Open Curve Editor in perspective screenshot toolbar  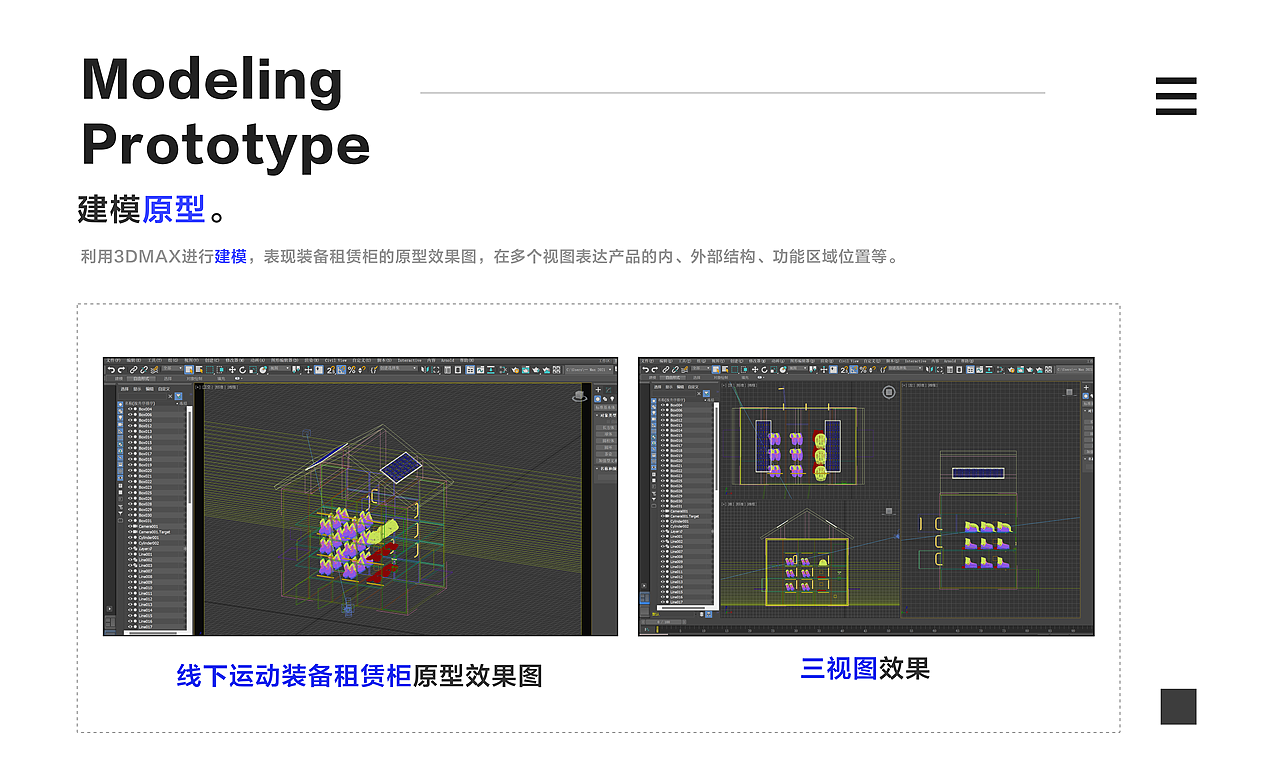[x=480, y=370]
